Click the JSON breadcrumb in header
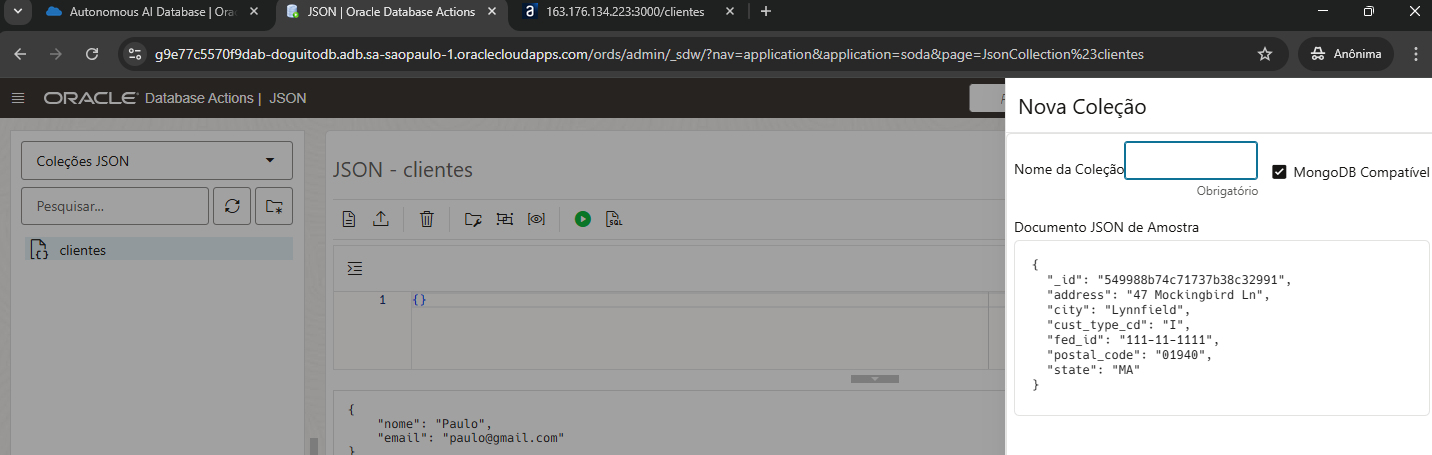The image size is (1432, 455). (x=287, y=98)
